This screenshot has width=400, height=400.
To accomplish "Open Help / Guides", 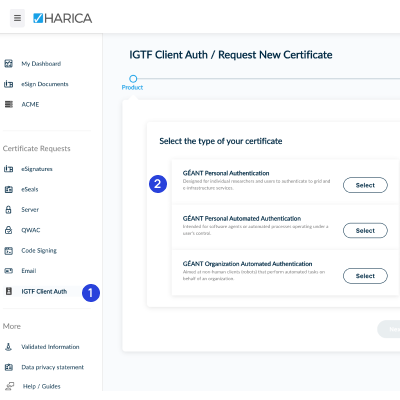I will click(42, 386).
